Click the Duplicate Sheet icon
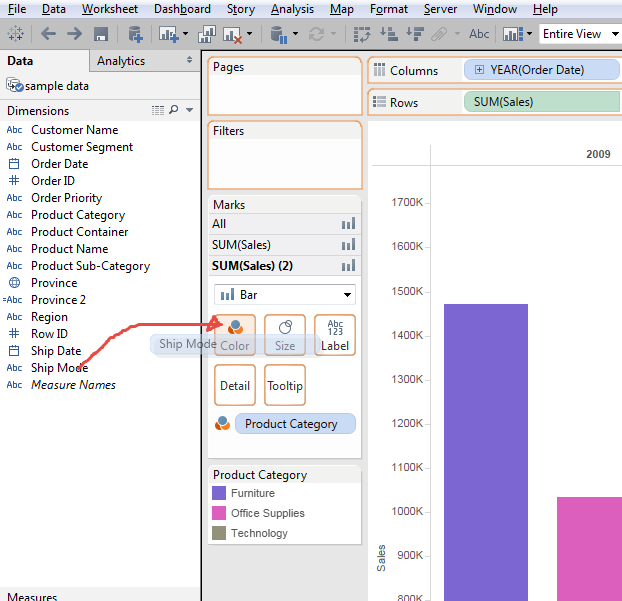 [x=207, y=34]
